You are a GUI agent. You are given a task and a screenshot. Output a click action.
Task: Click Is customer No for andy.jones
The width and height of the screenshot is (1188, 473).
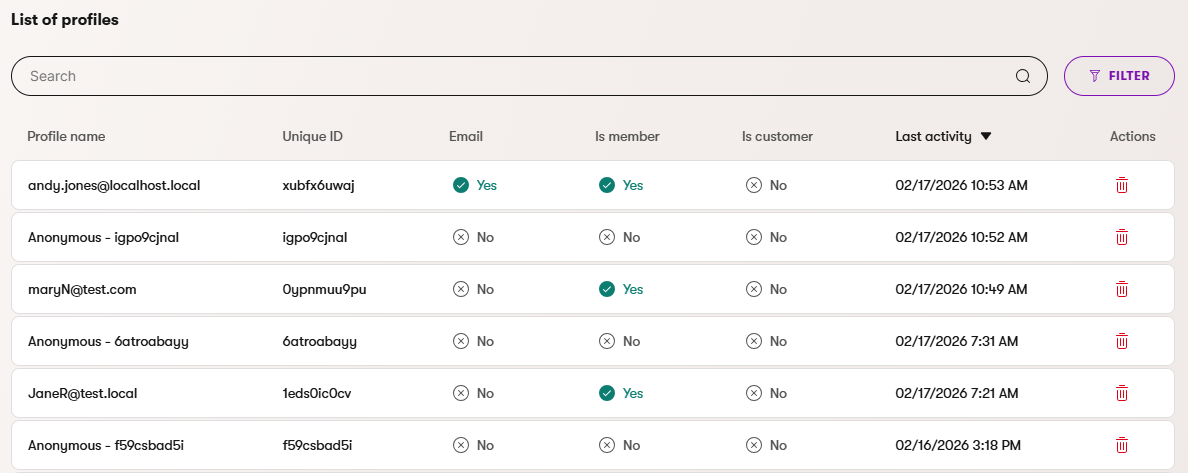point(766,185)
